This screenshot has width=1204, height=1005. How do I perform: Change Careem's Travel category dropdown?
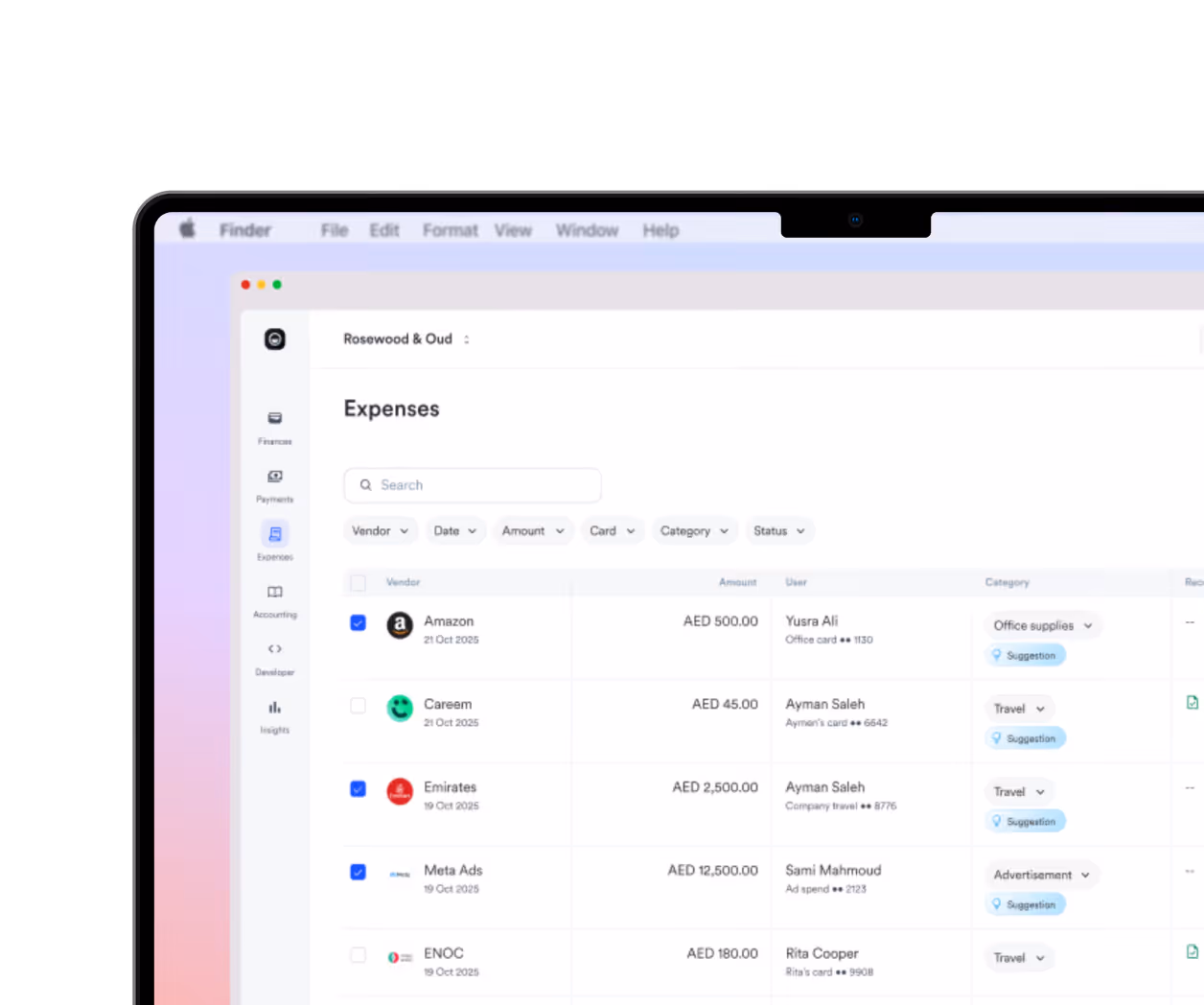tap(1019, 709)
